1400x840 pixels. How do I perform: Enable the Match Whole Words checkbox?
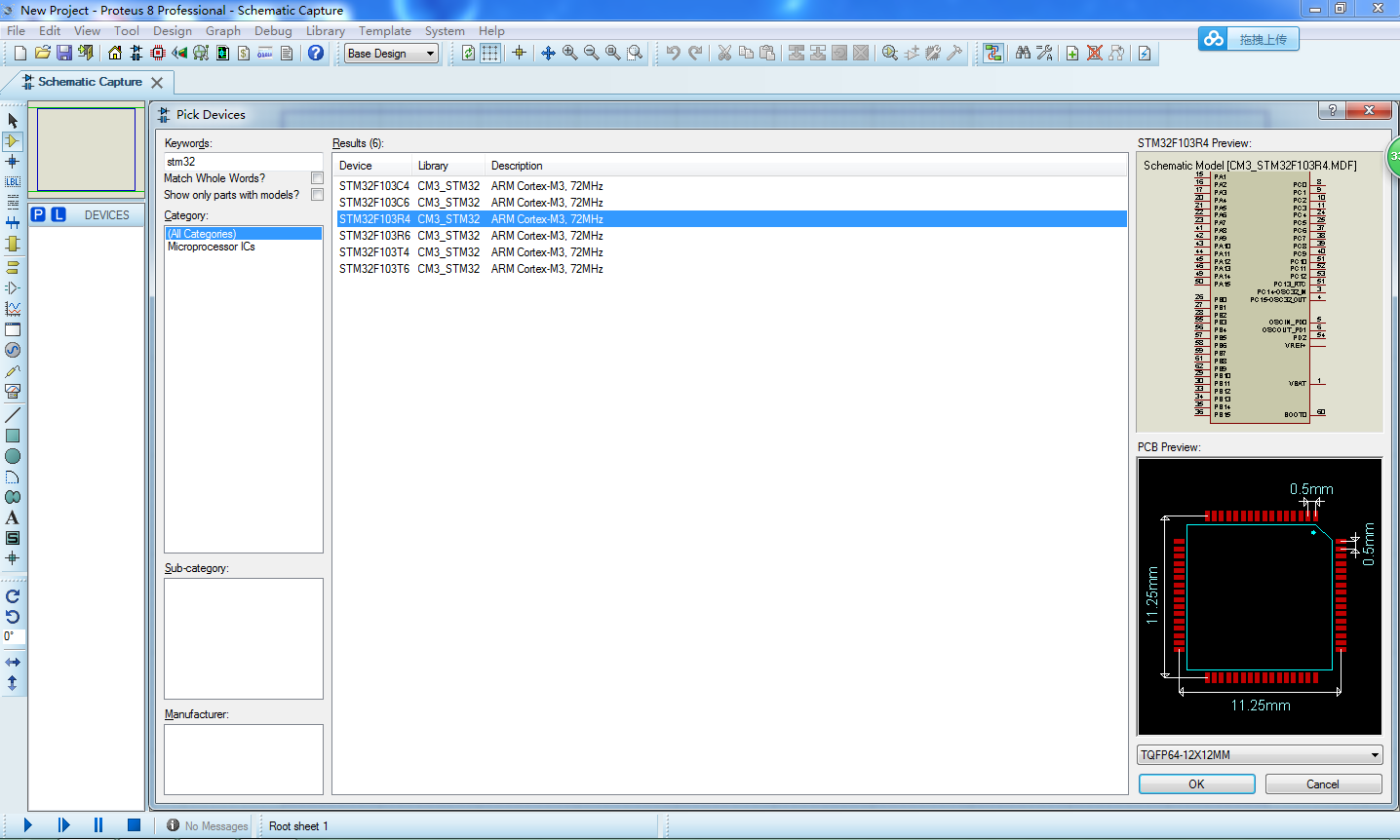point(317,178)
